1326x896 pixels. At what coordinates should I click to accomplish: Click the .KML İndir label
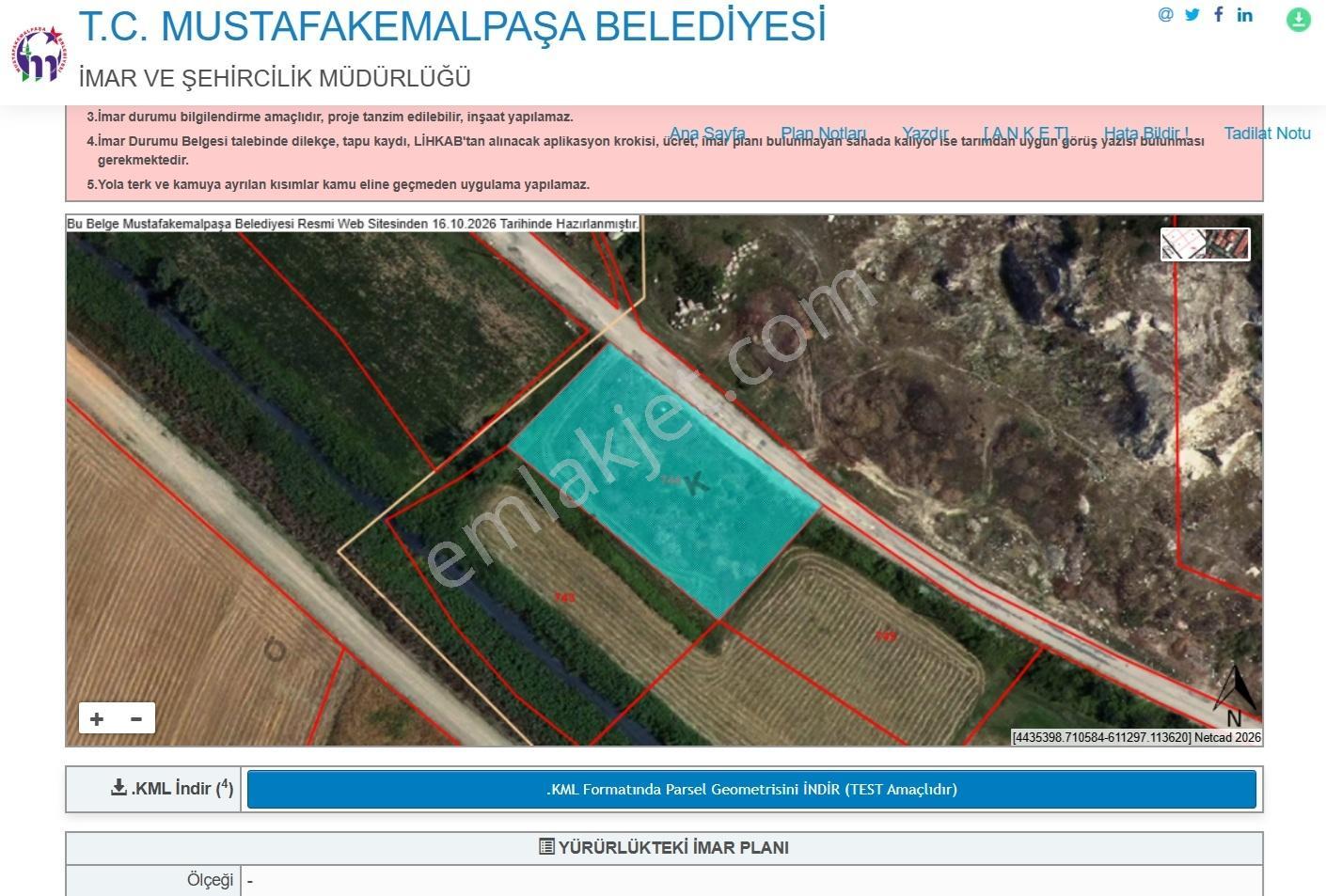click(x=172, y=788)
